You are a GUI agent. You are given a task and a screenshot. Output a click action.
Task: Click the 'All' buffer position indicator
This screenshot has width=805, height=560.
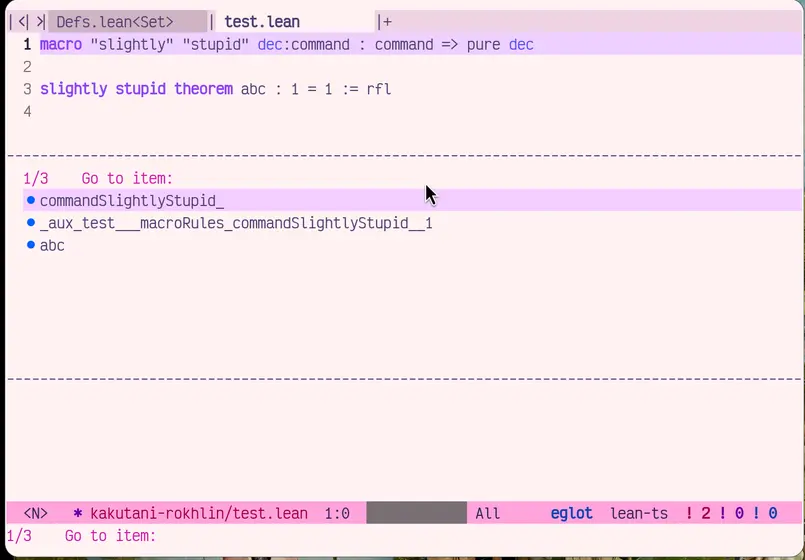(x=488, y=513)
